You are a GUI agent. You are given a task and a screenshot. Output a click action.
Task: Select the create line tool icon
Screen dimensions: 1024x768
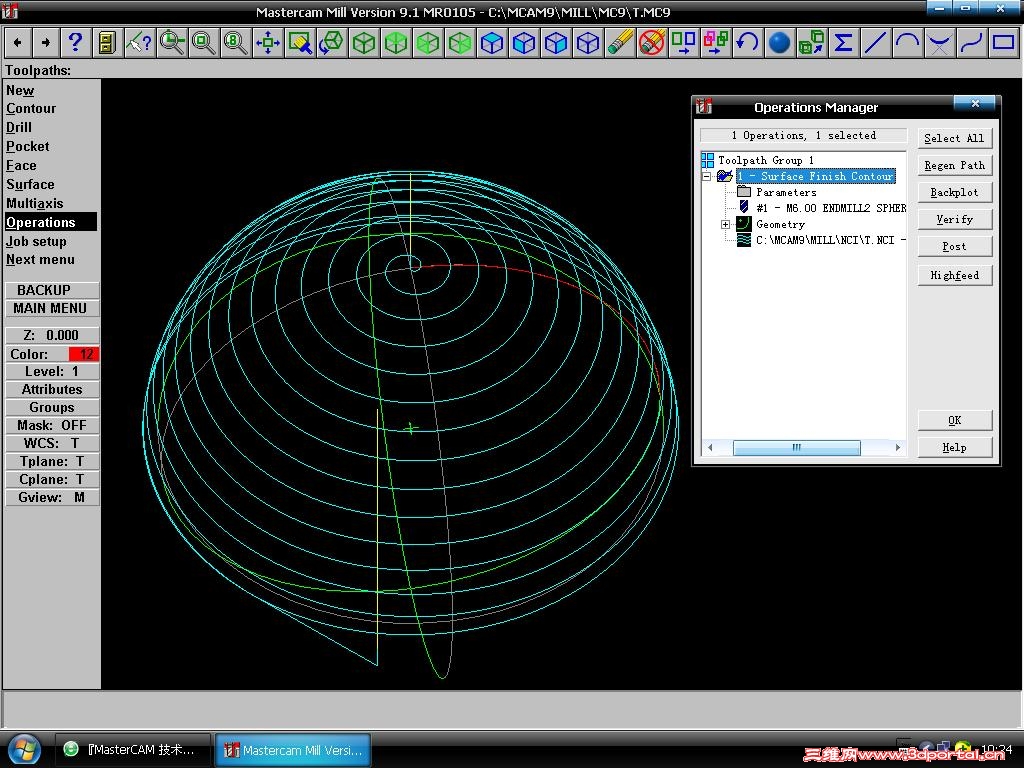[875, 43]
